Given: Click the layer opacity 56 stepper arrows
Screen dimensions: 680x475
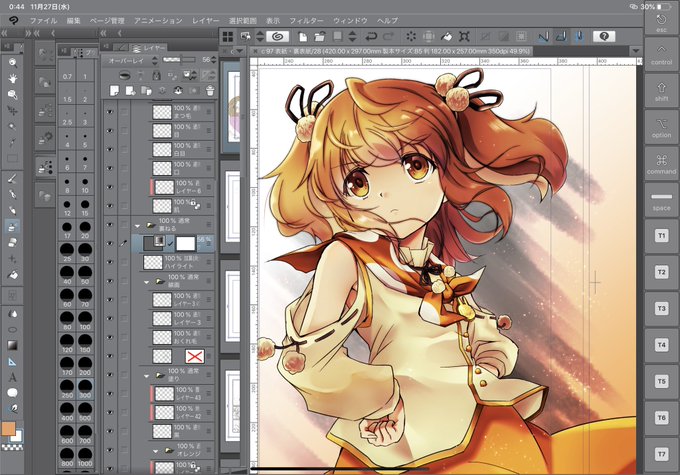Looking at the screenshot, I should [214, 60].
